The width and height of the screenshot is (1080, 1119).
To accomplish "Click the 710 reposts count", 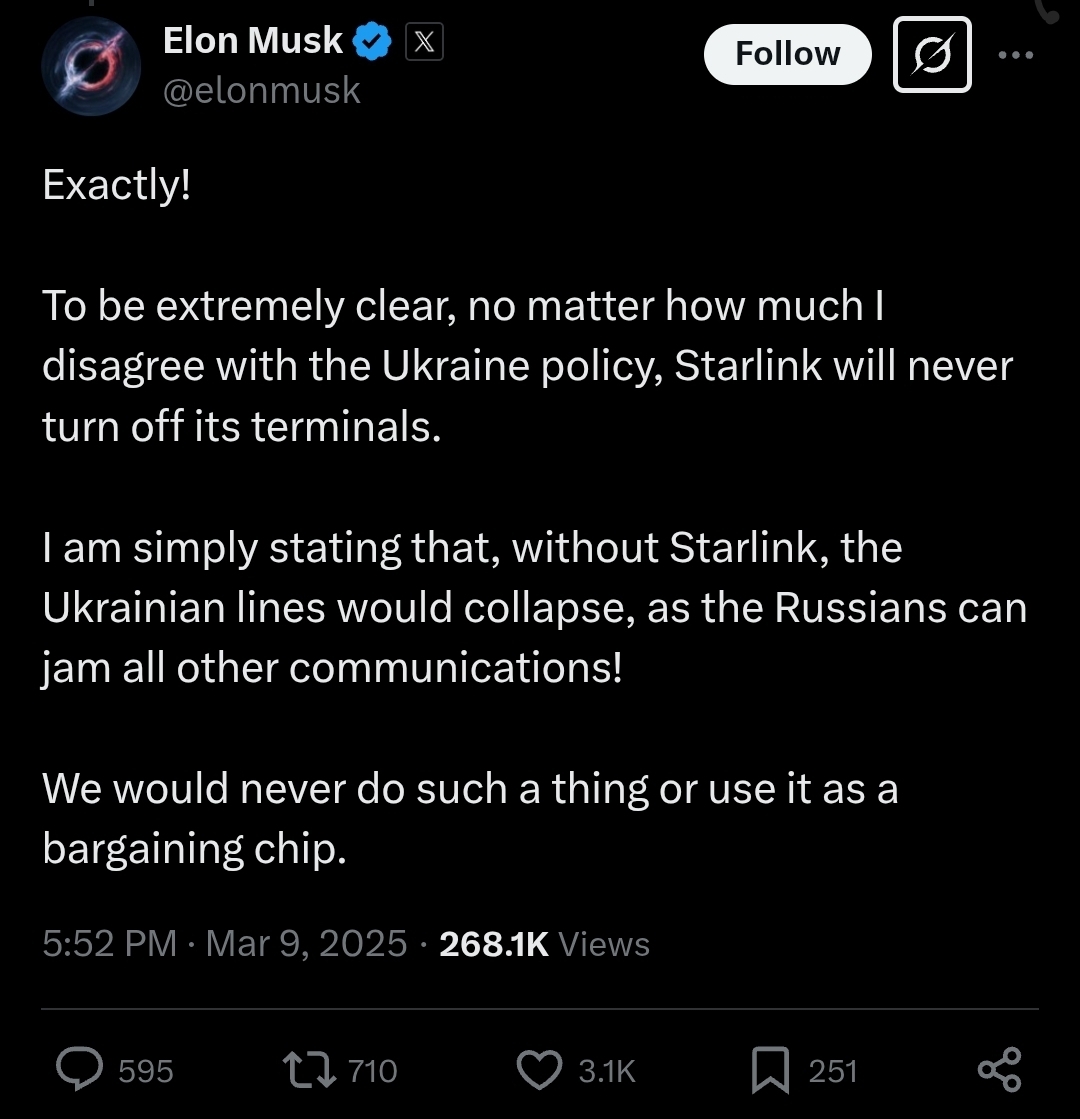I will [x=373, y=1071].
